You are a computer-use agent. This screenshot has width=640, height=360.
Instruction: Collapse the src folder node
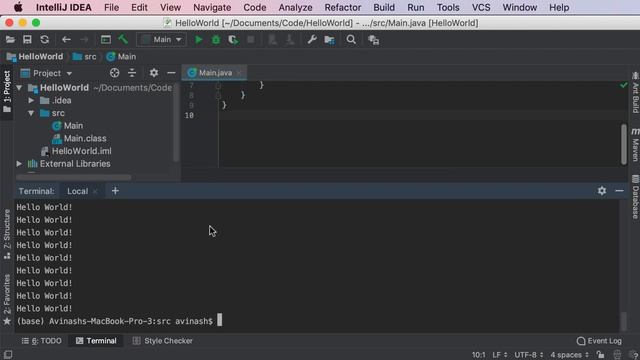point(31,113)
